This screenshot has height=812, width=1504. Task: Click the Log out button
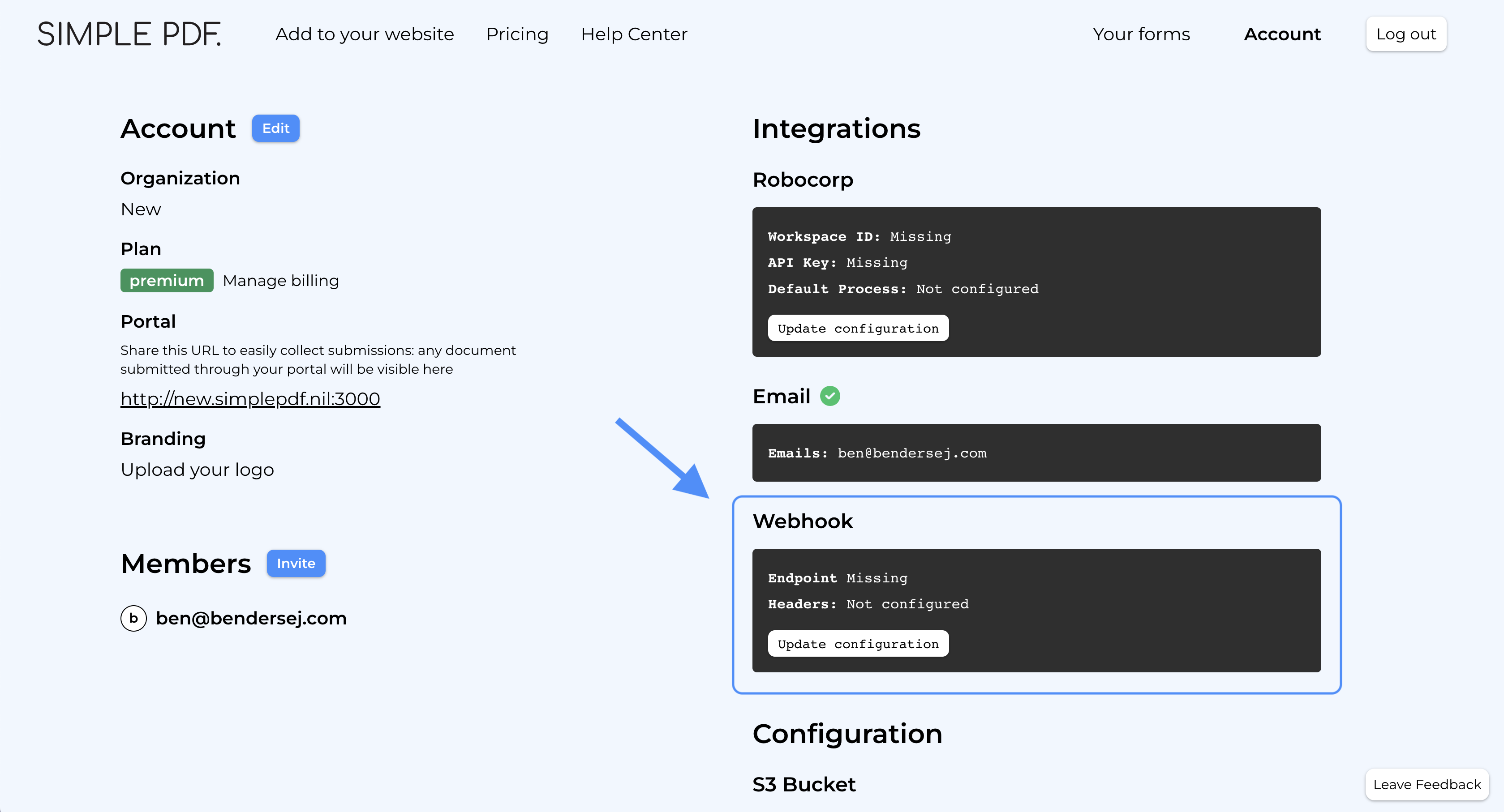click(x=1406, y=33)
